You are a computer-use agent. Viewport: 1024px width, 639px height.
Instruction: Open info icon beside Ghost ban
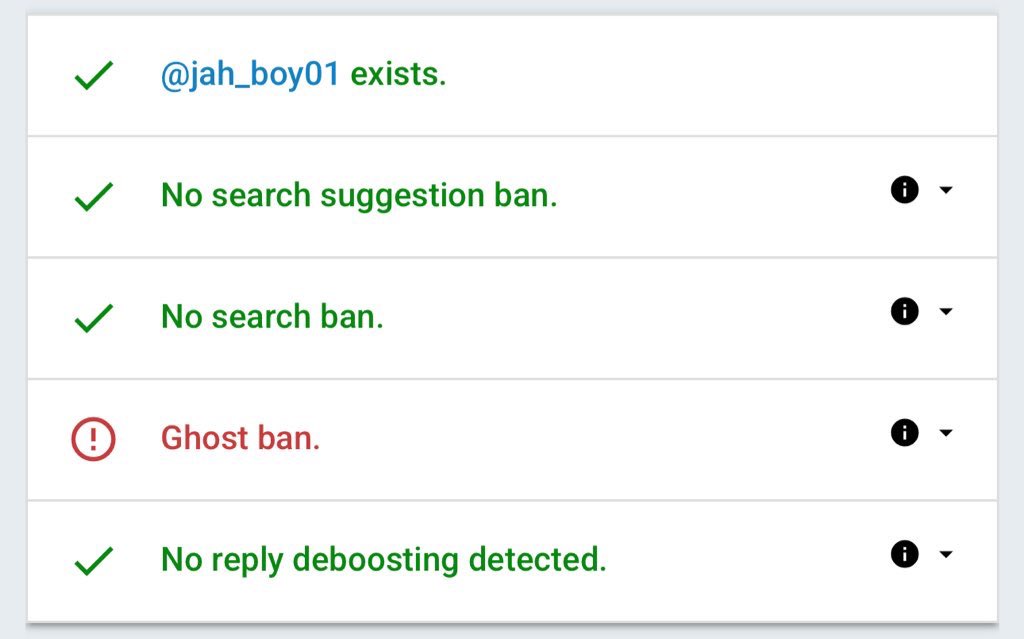click(904, 433)
